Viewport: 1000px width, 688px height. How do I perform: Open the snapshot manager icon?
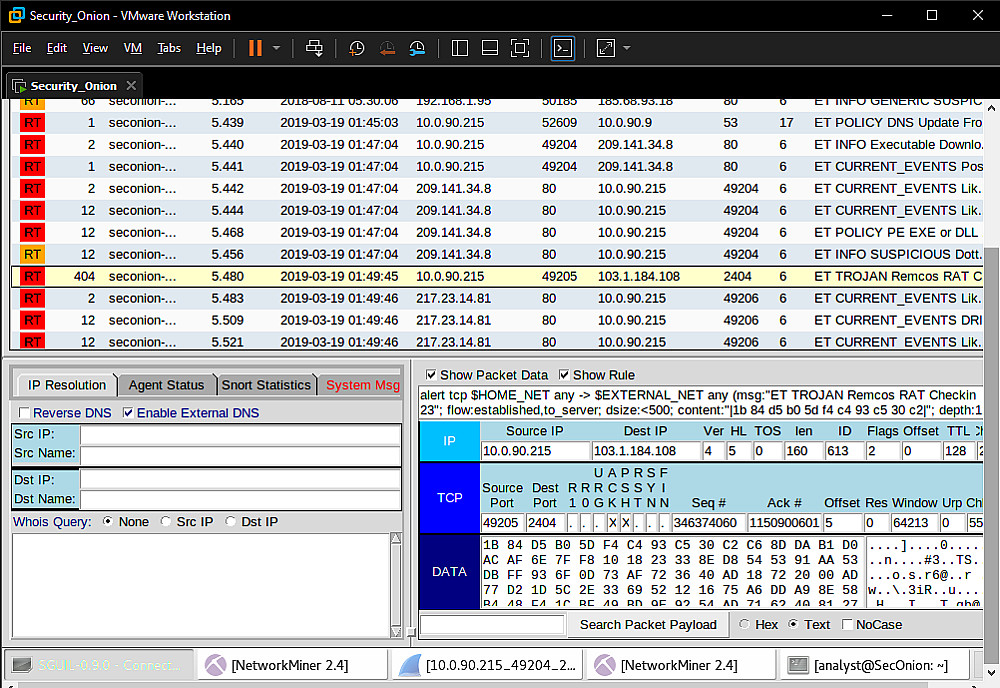click(x=417, y=48)
